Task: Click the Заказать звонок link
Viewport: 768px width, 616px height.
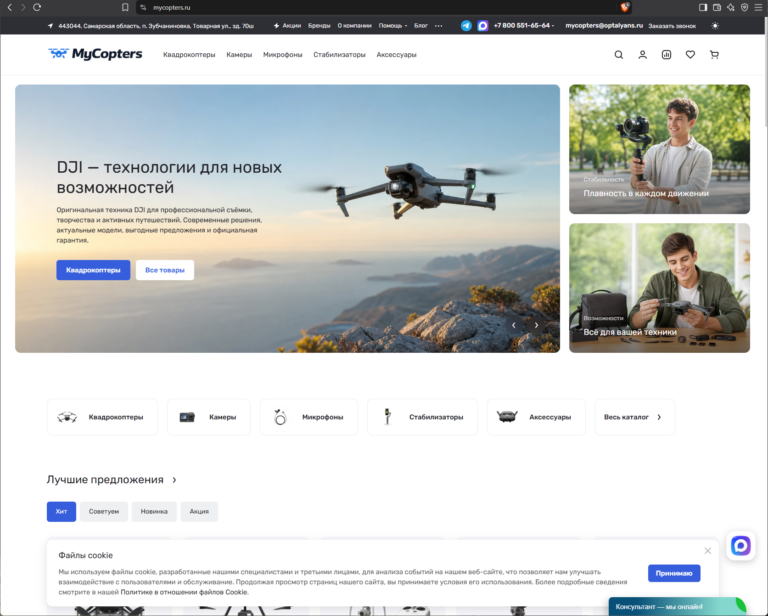Action: click(x=672, y=26)
